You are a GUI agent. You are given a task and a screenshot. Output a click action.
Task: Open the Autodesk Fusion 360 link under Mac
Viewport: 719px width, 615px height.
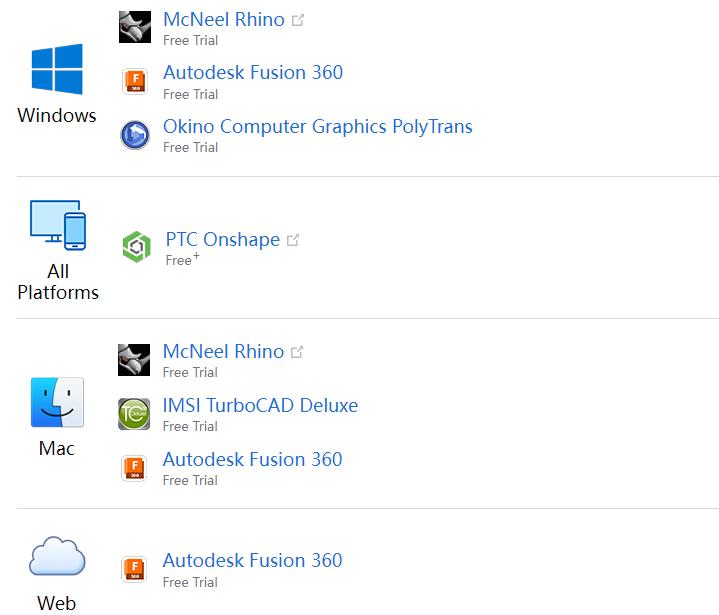point(252,460)
